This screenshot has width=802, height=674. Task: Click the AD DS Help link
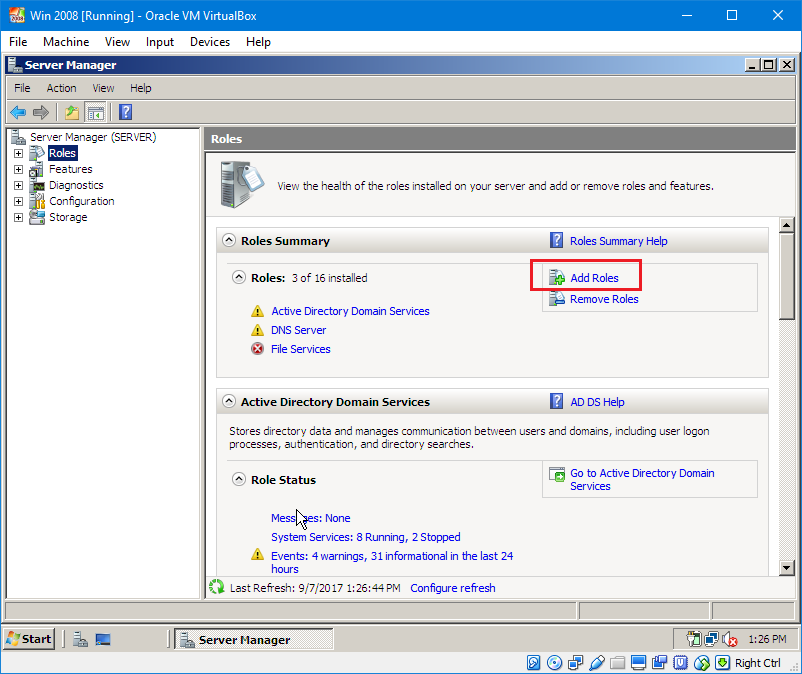(x=597, y=402)
